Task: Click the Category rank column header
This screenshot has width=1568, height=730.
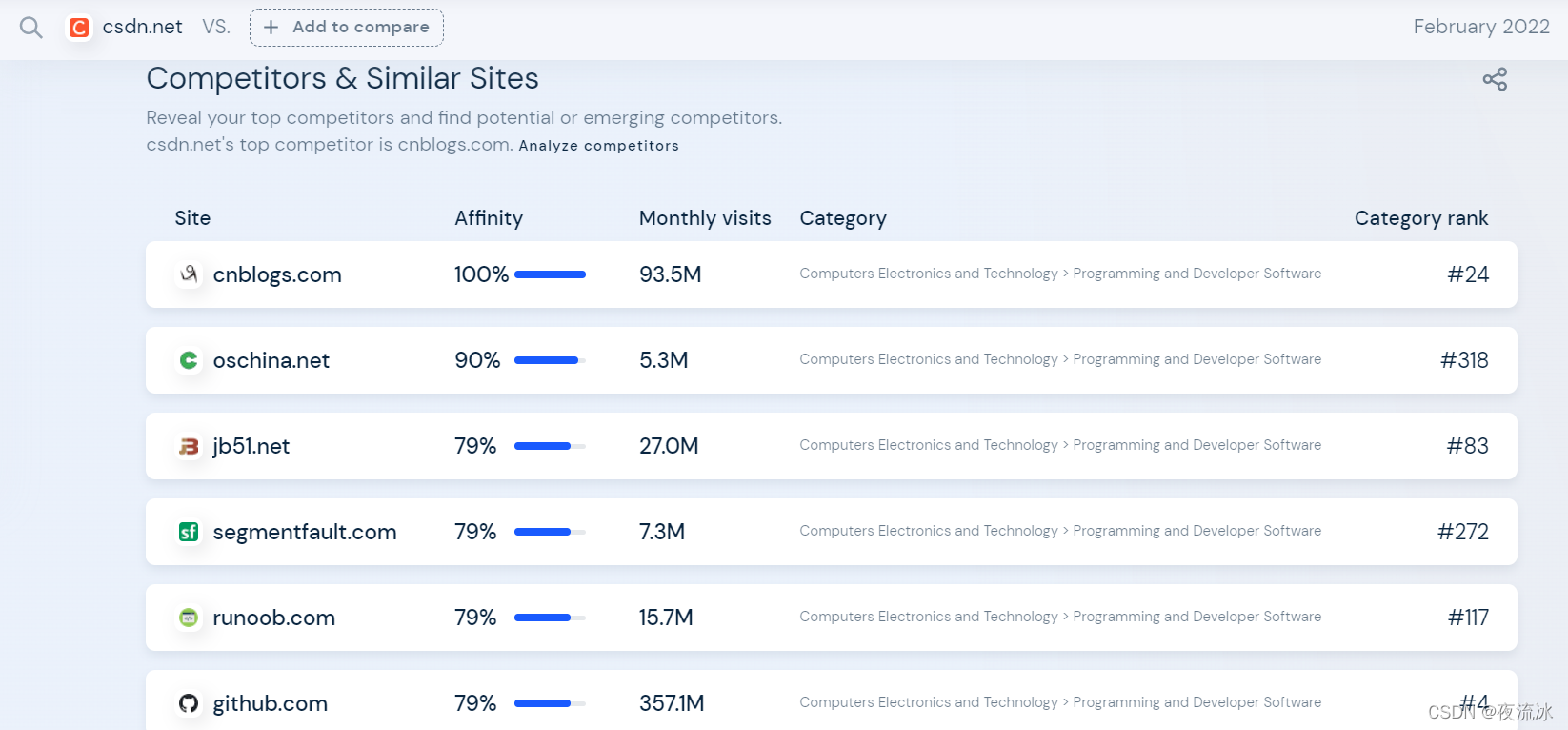Action: (x=1421, y=218)
